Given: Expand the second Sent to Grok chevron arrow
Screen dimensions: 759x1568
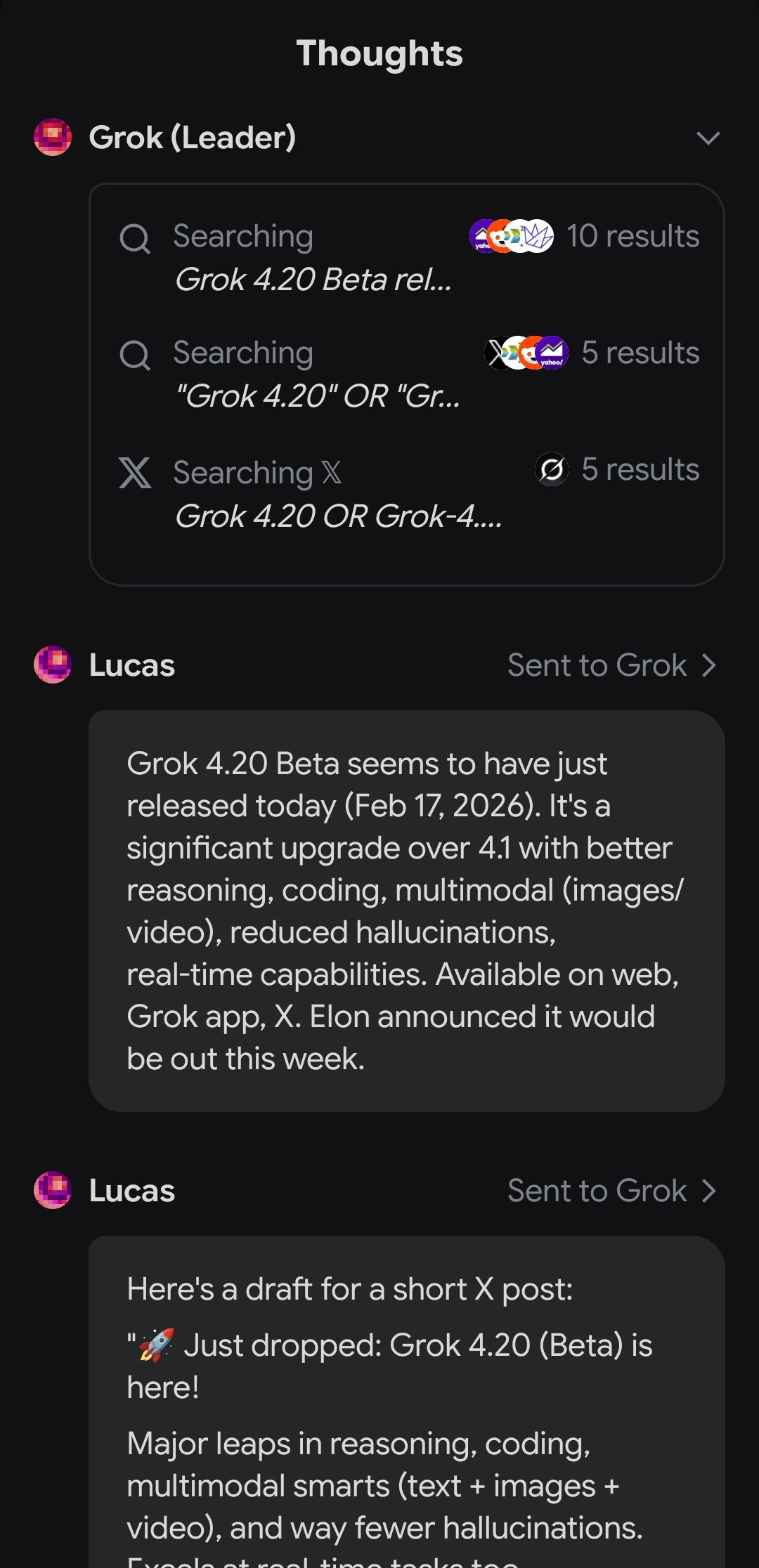Looking at the screenshot, I should click(x=709, y=1191).
